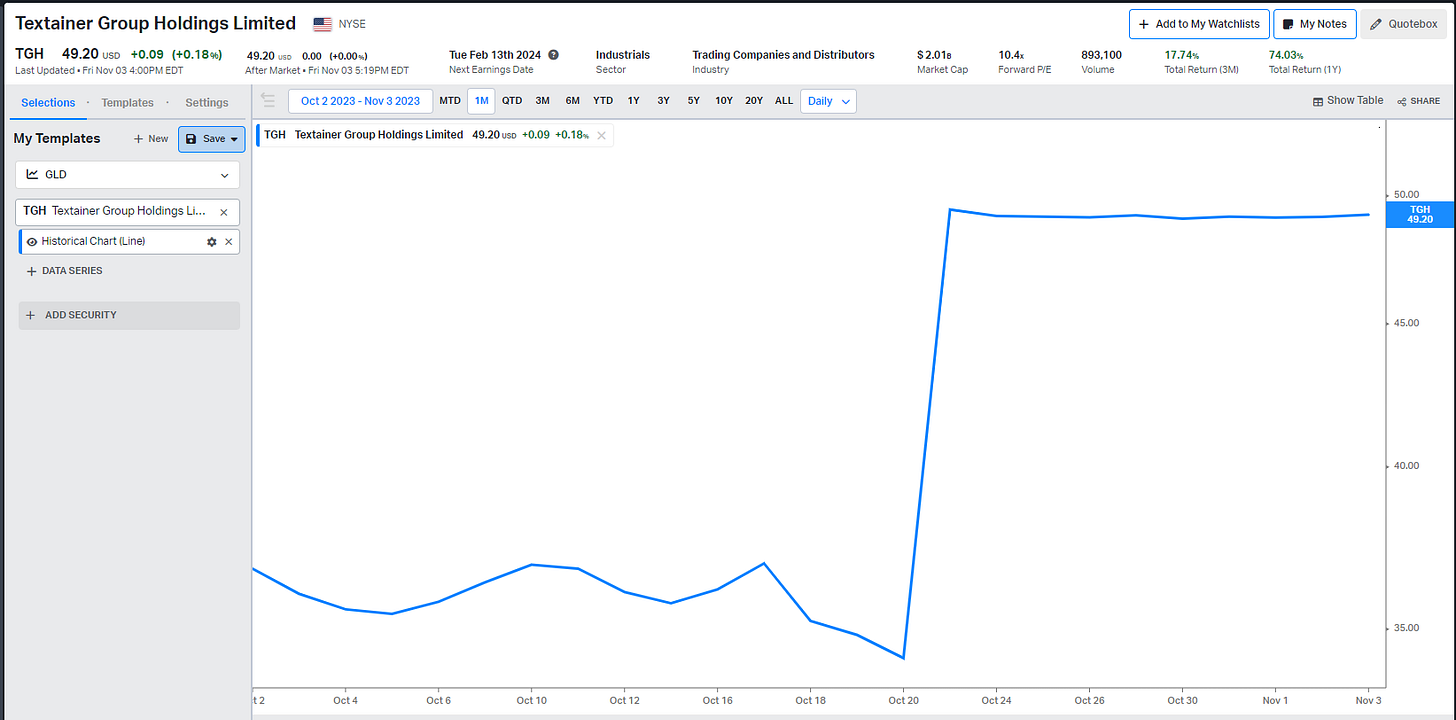Open the Daily frequency dropdown
Screen dimensions: 1456x720
(x=828, y=101)
